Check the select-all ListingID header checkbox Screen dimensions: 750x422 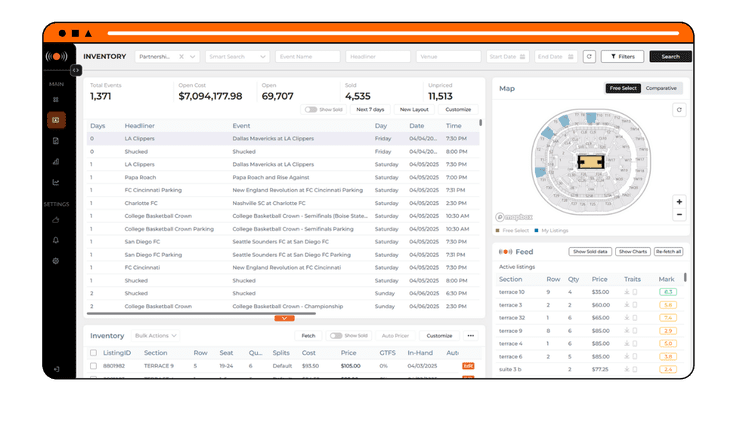click(94, 353)
